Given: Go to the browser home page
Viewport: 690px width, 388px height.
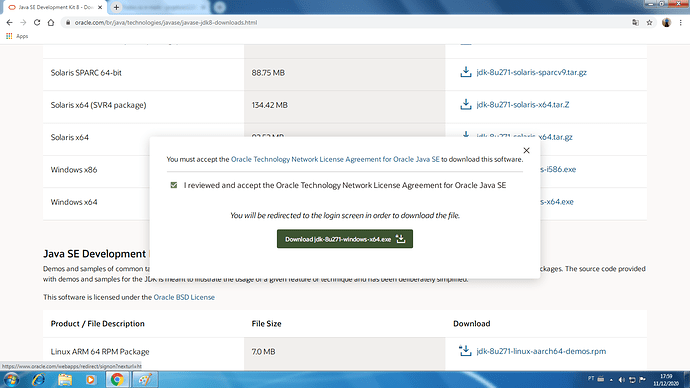Looking at the screenshot, I should (x=51, y=22).
